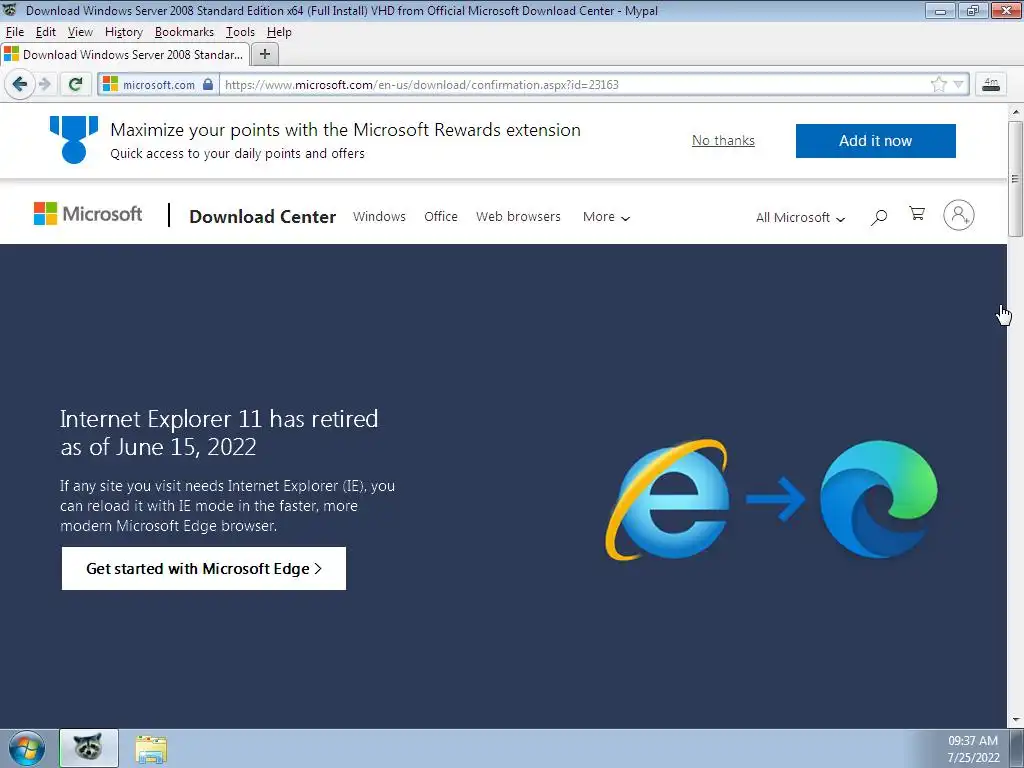Reload the page with the green refresh icon
This screenshot has width=1024, height=768.
point(76,84)
